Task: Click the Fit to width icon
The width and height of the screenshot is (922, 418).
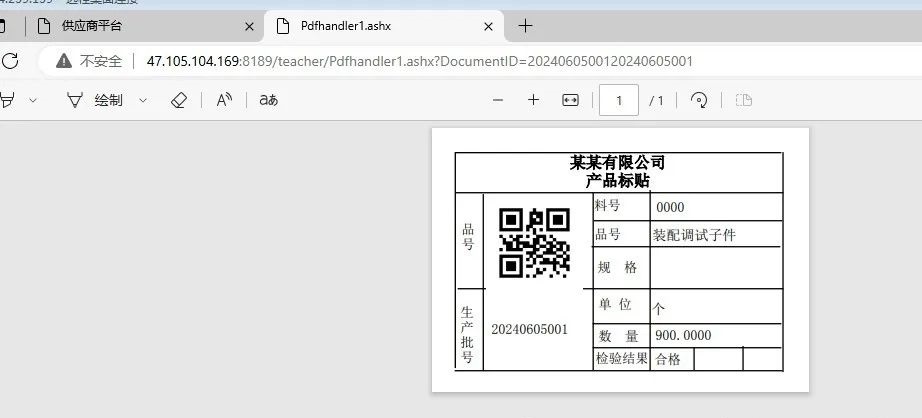Action: click(x=570, y=100)
